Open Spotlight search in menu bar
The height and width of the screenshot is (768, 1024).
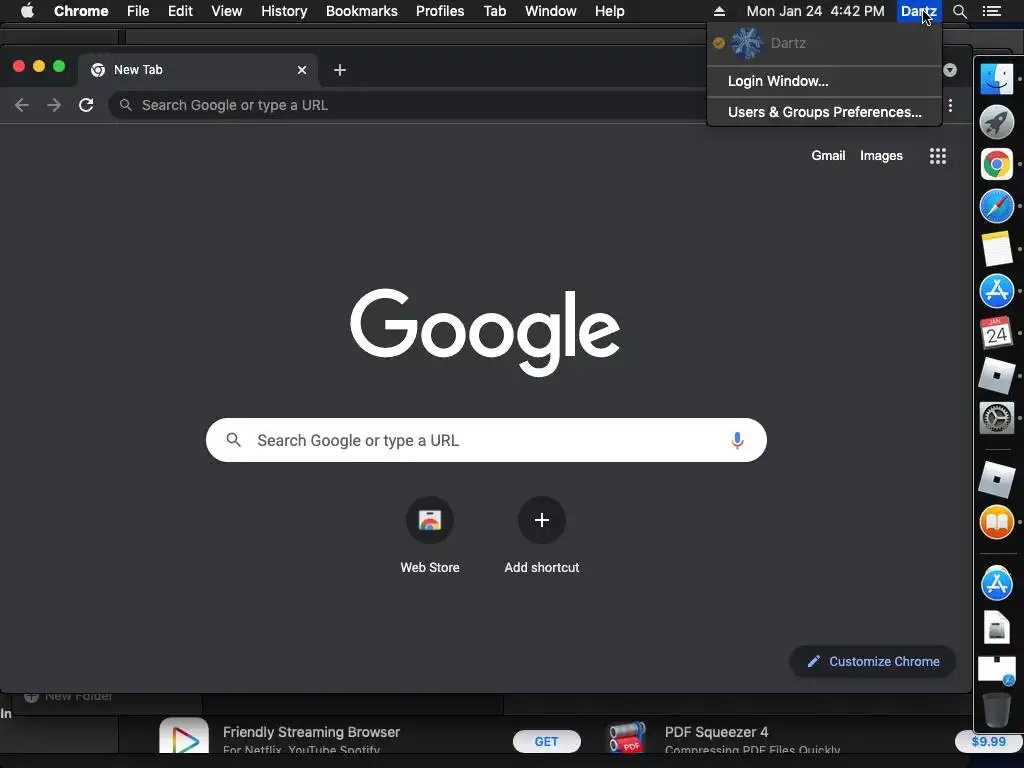pos(959,11)
